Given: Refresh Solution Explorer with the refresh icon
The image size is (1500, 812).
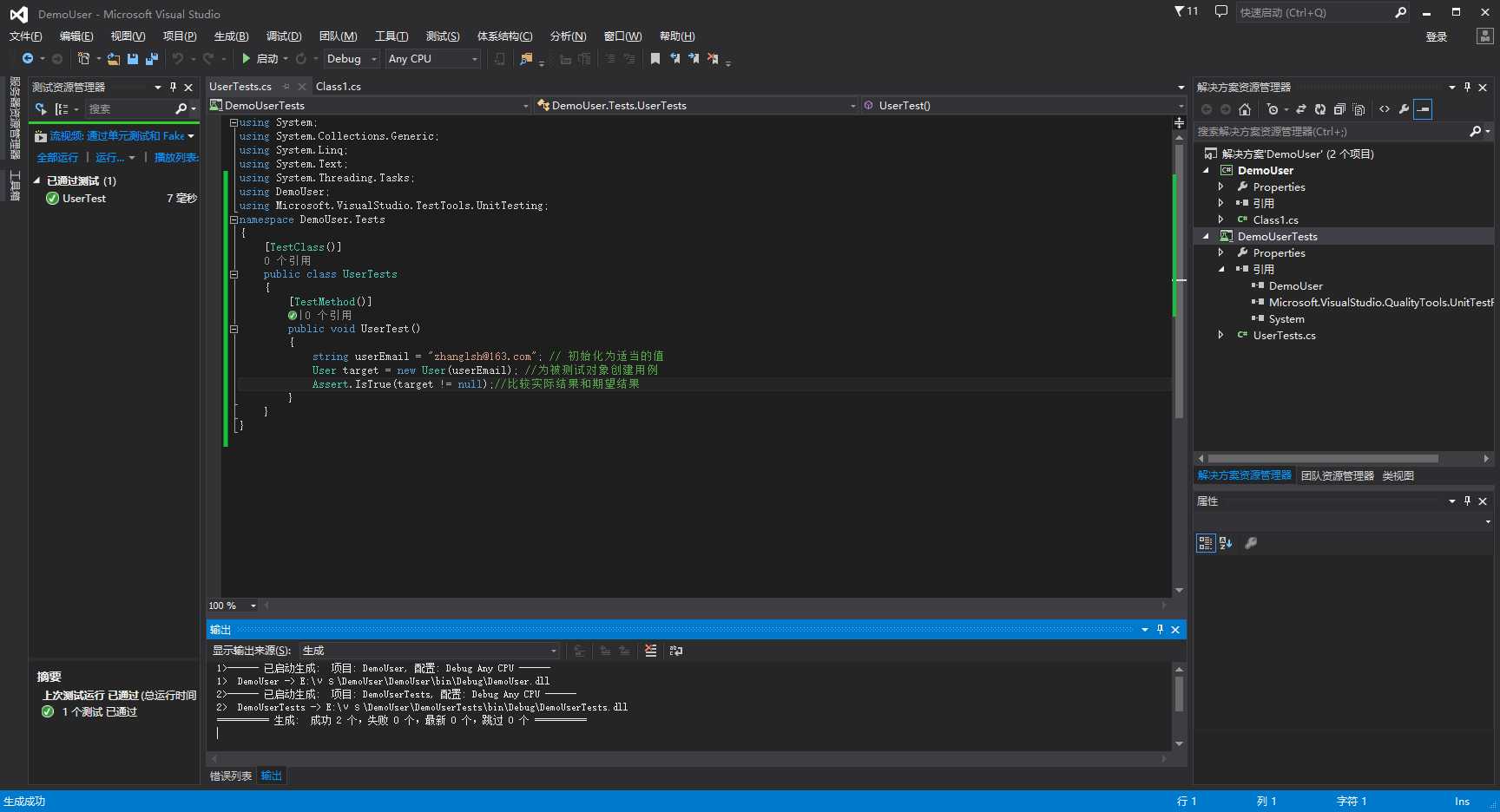Looking at the screenshot, I should (x=1320, y=109).
